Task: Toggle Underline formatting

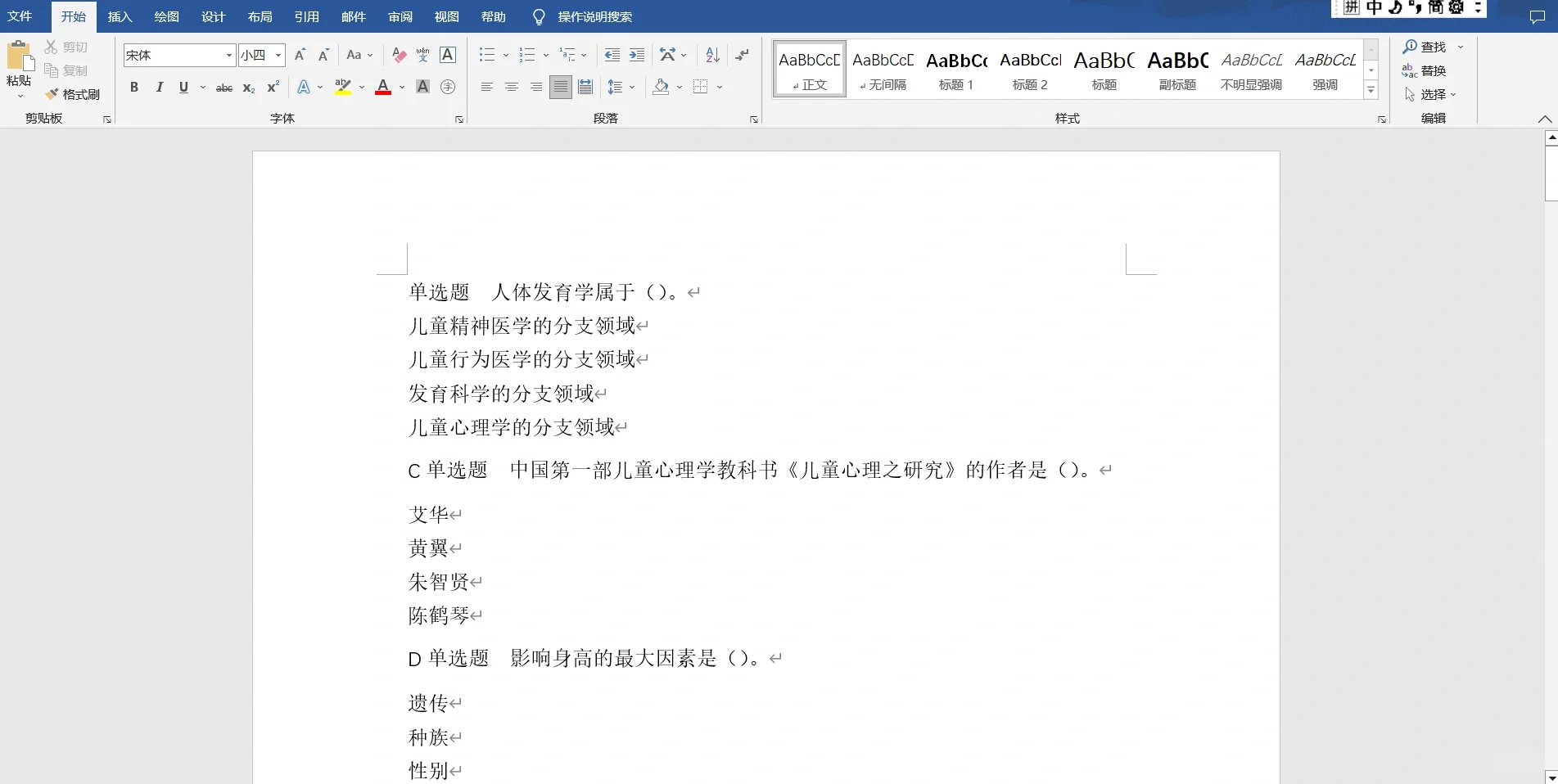Action: tap(183, 87)
